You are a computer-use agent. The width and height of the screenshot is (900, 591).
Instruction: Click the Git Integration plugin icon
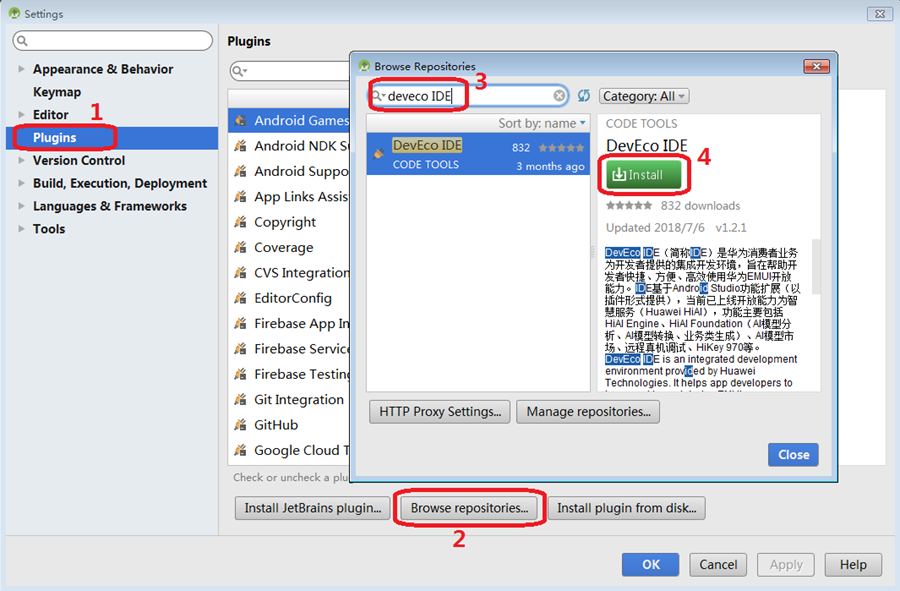pyautogui.click(x=240, y=400)
